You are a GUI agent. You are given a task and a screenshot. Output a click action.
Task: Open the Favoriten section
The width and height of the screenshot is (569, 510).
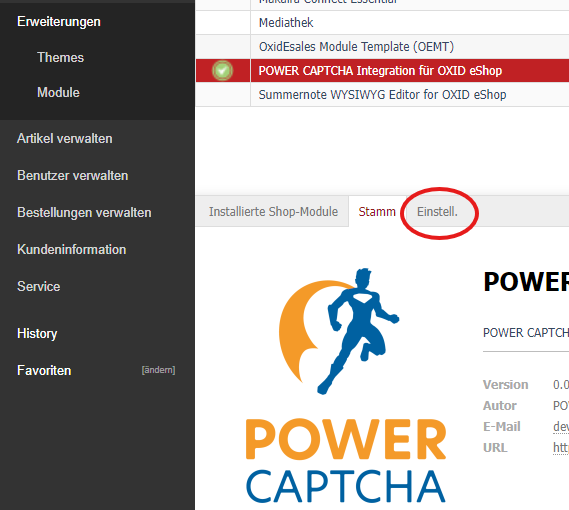tap(44, 371)
